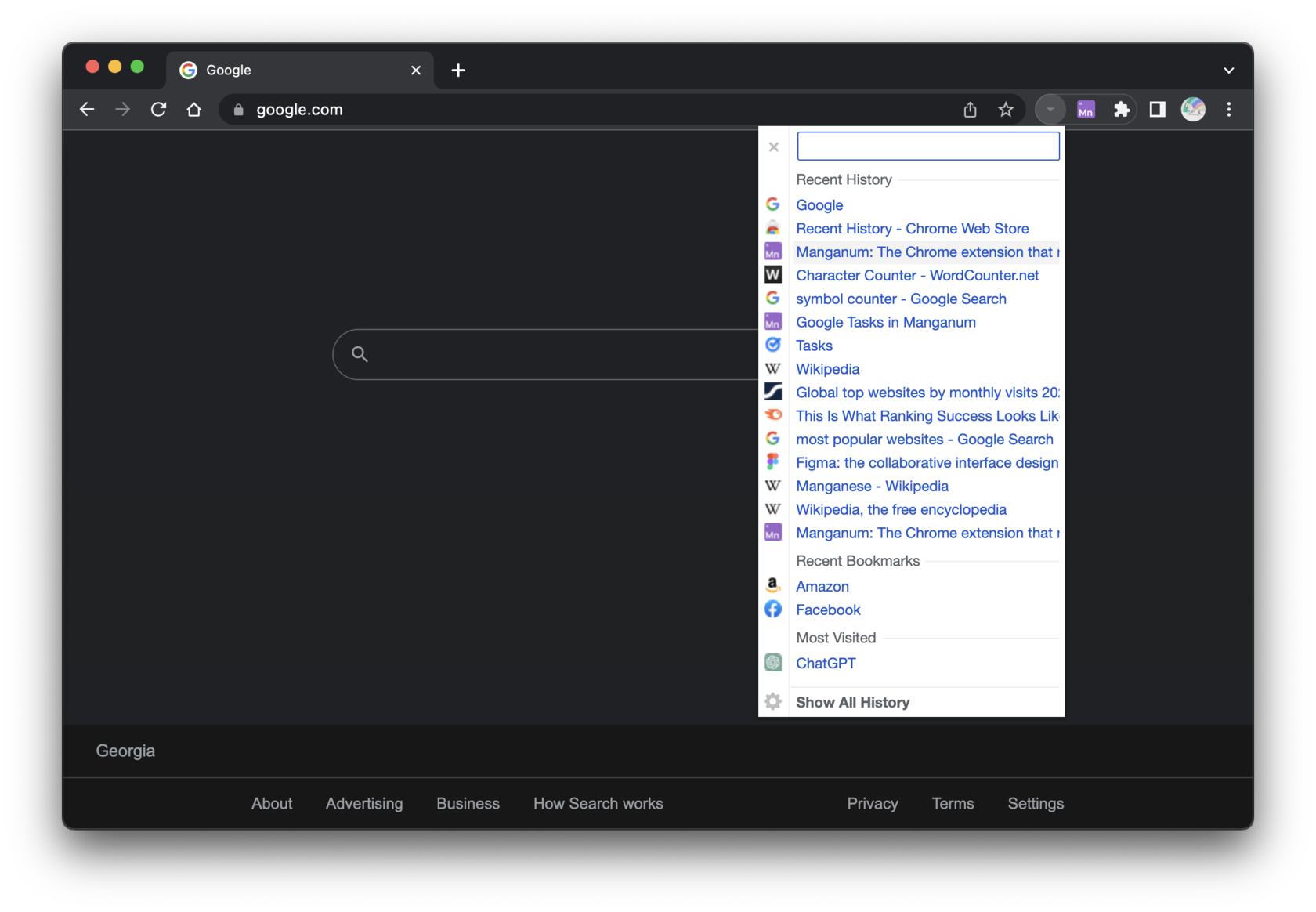The height and width of the screenshot is (912, 1316).
Task: Open symbol counter - Google Search entry
Action: point(901,299)
